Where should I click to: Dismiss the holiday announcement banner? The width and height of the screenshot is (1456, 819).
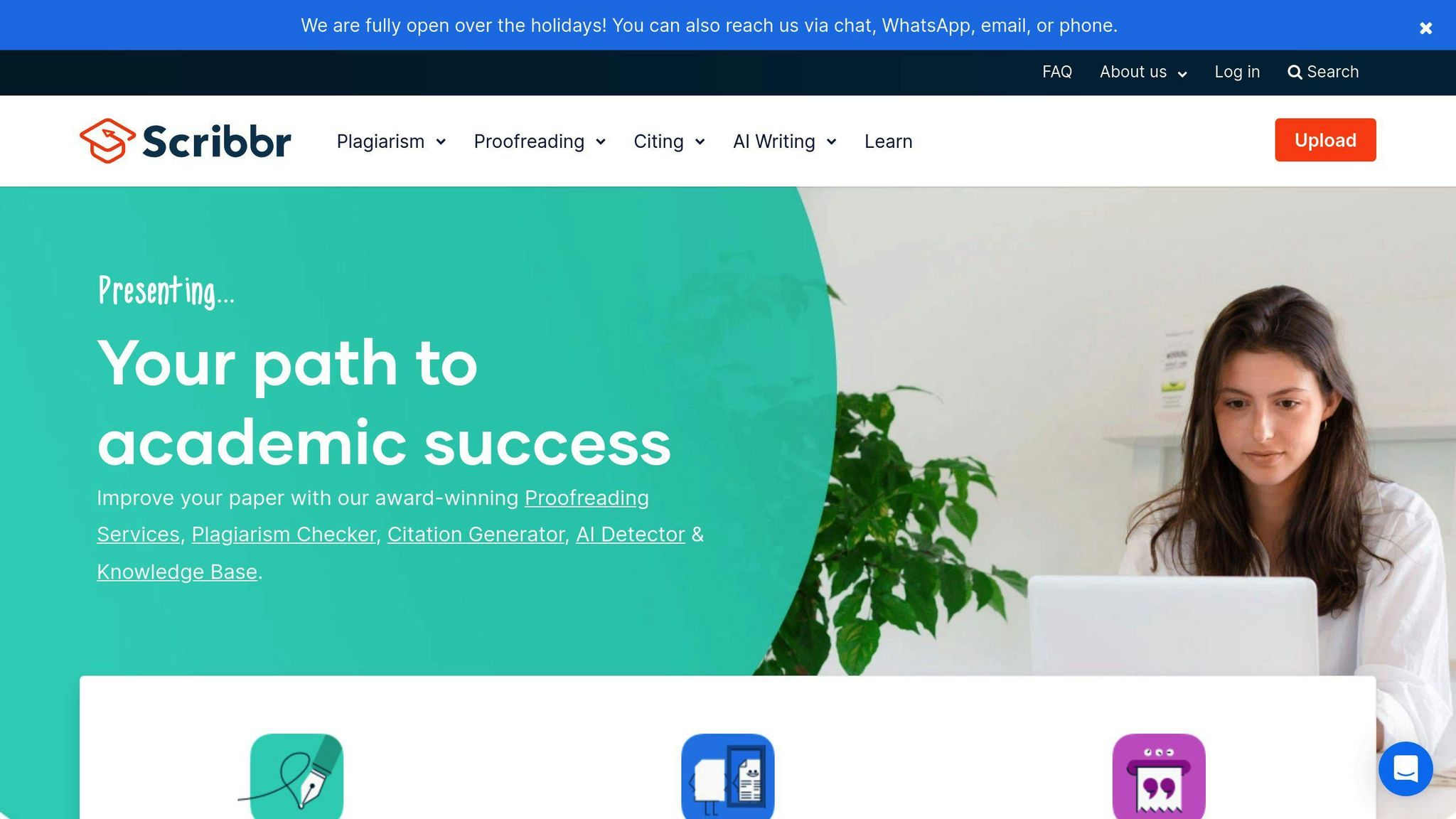[x=1425, y=28]
